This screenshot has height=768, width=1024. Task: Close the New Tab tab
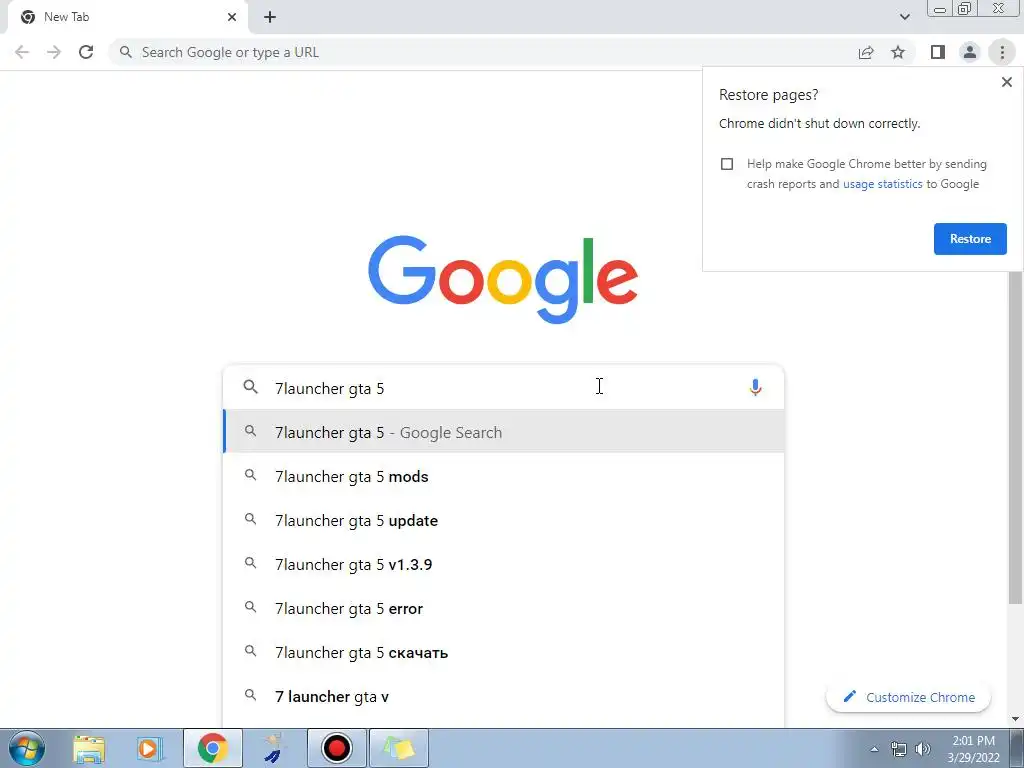pyautogui.click(x=232, y=17)
